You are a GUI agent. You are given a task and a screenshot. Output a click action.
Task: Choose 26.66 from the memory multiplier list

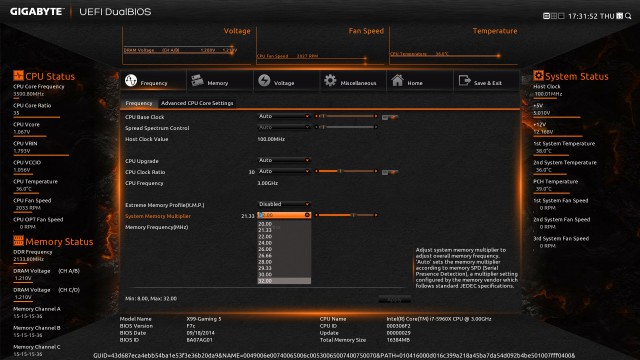tap(284, 256)
